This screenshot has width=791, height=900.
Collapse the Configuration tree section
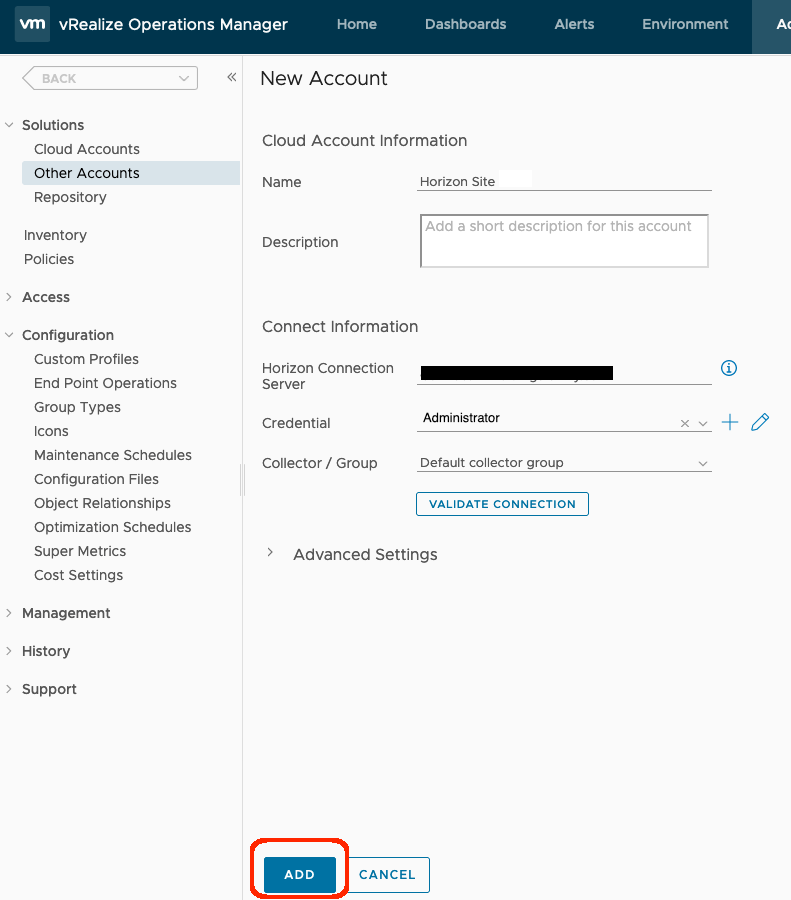9,335
